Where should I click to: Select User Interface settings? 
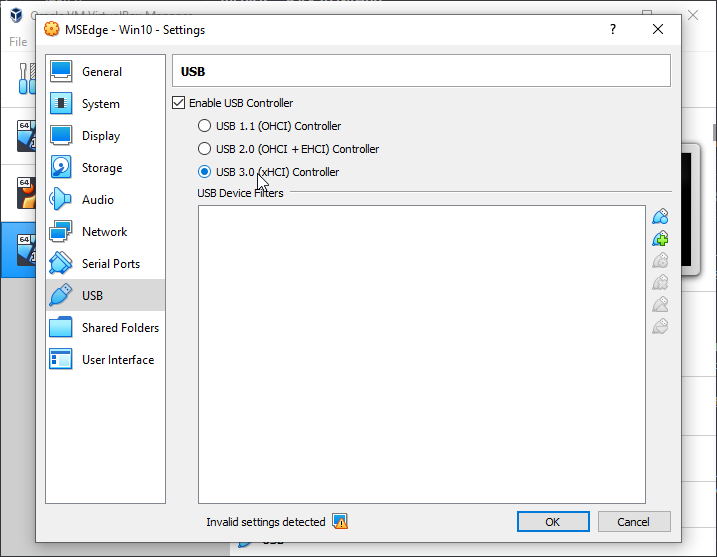pos(117,360)
